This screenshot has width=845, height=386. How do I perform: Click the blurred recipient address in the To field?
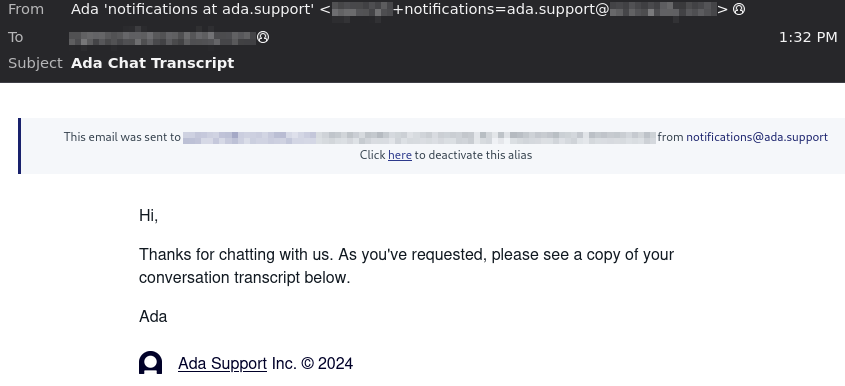[x=162, y=38]
